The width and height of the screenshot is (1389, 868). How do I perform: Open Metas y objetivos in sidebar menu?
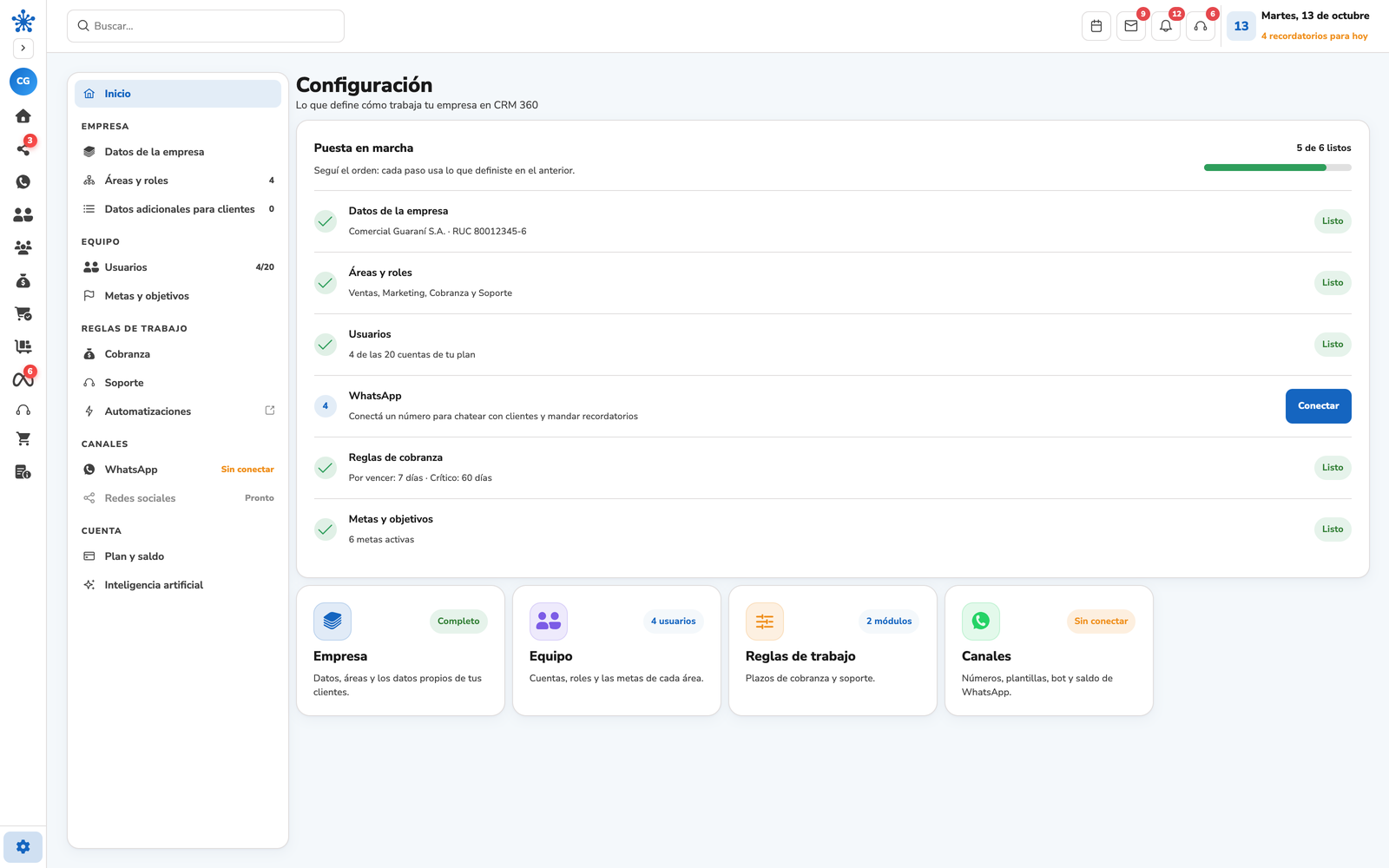pos(178,296)
